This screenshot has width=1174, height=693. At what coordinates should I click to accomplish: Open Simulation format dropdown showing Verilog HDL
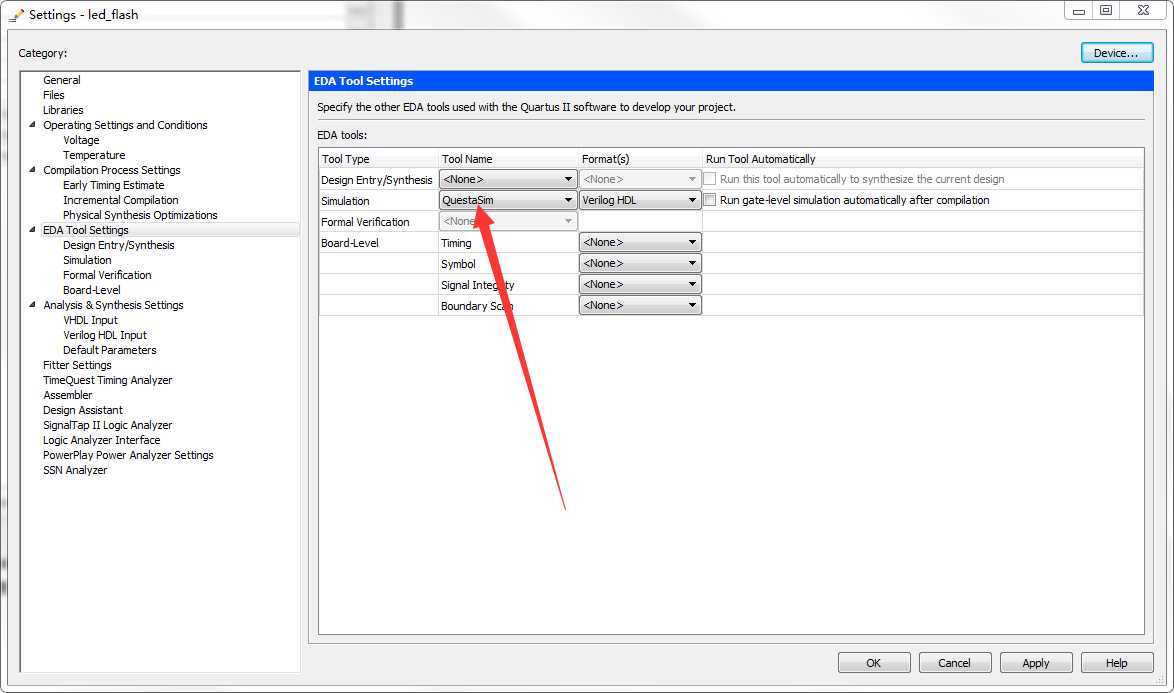(x=639, y=200)
